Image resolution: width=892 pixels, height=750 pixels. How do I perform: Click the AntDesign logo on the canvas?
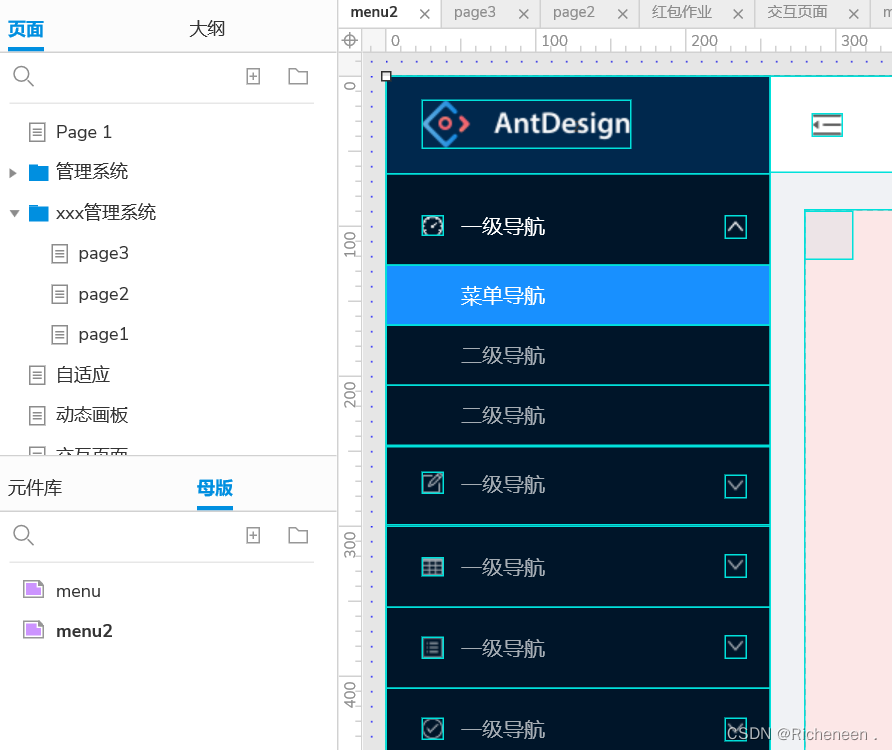(x=526, y=124)
